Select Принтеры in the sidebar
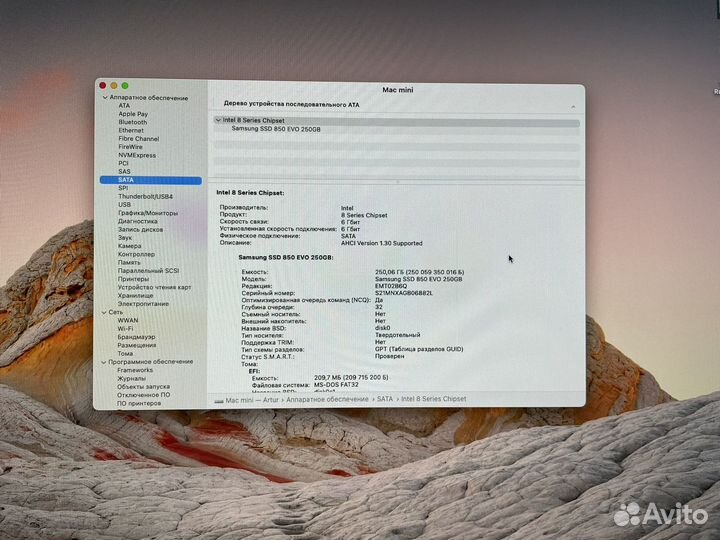 pos(133,279)
